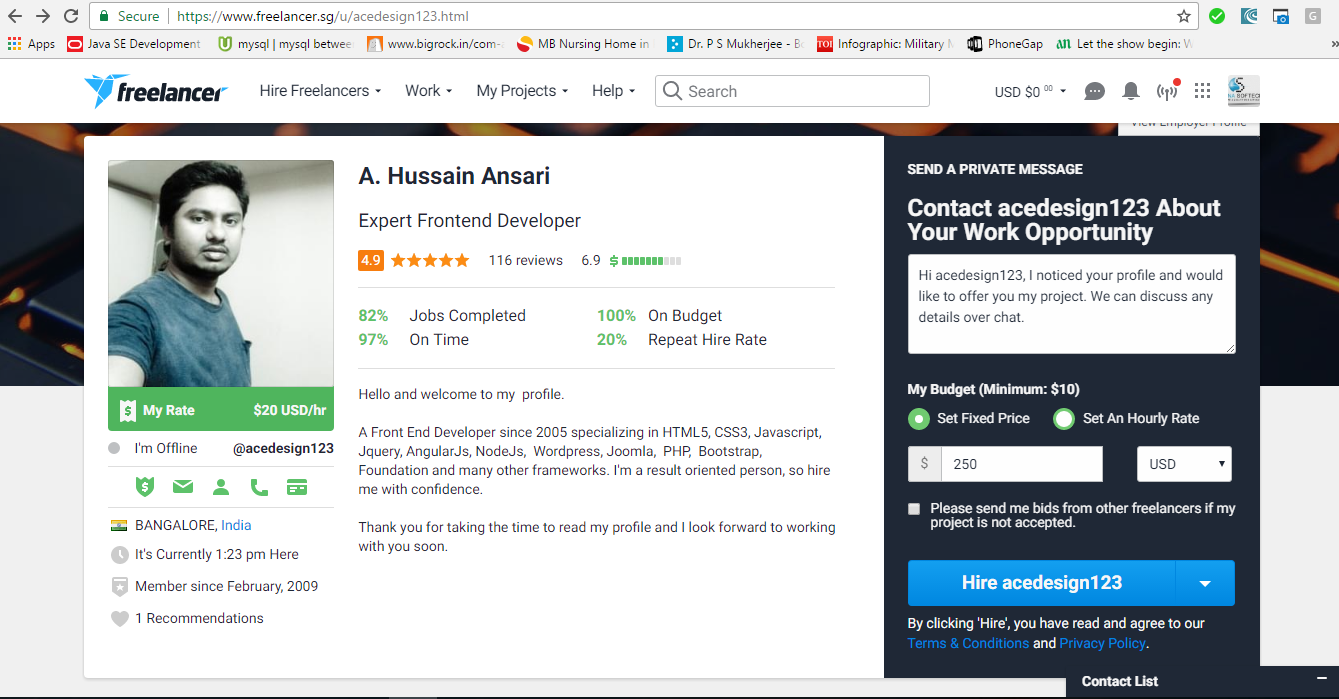Screen dimensions: 1339x699
Task: Click the private message text box
Action: tap(1071, 304)
